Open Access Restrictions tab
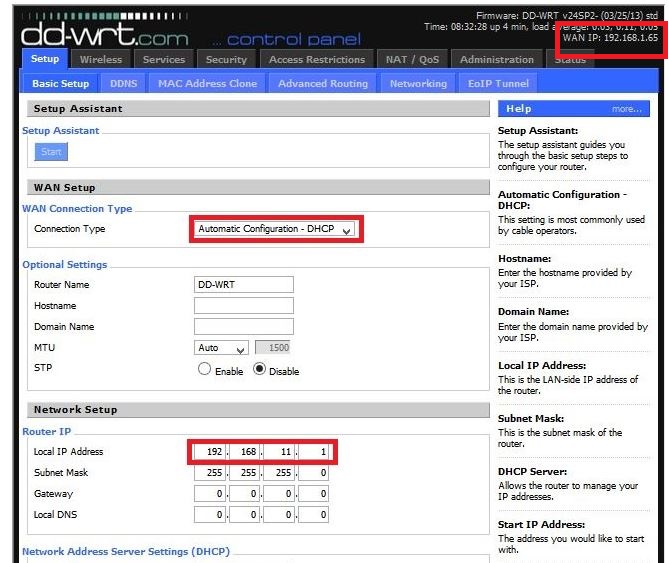 317,59
